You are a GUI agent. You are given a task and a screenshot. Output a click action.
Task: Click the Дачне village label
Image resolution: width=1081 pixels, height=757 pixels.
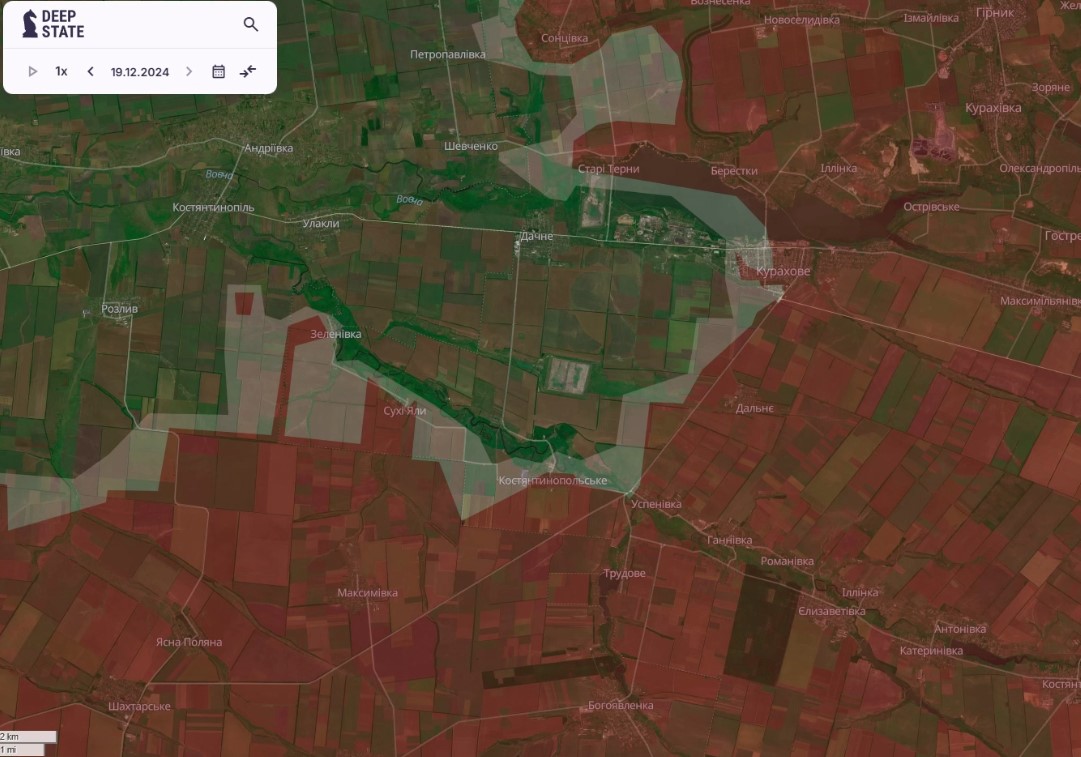(x=536, y=236)
